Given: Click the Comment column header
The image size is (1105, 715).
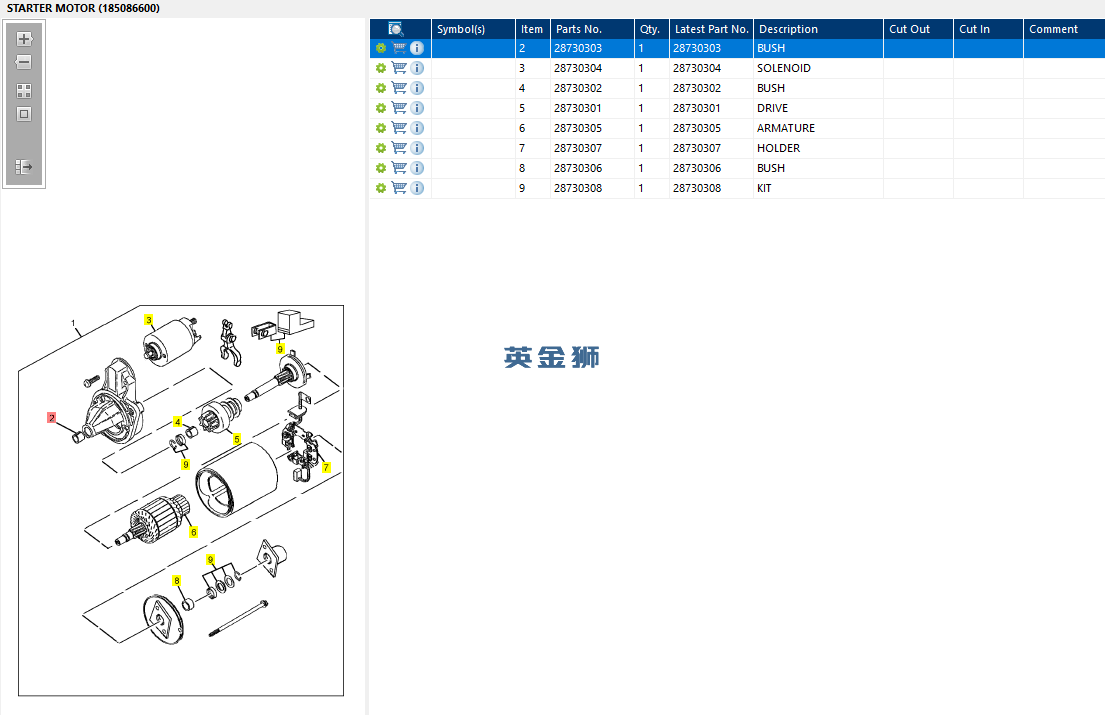Looking at the screenshot, I should point(1064,29).
